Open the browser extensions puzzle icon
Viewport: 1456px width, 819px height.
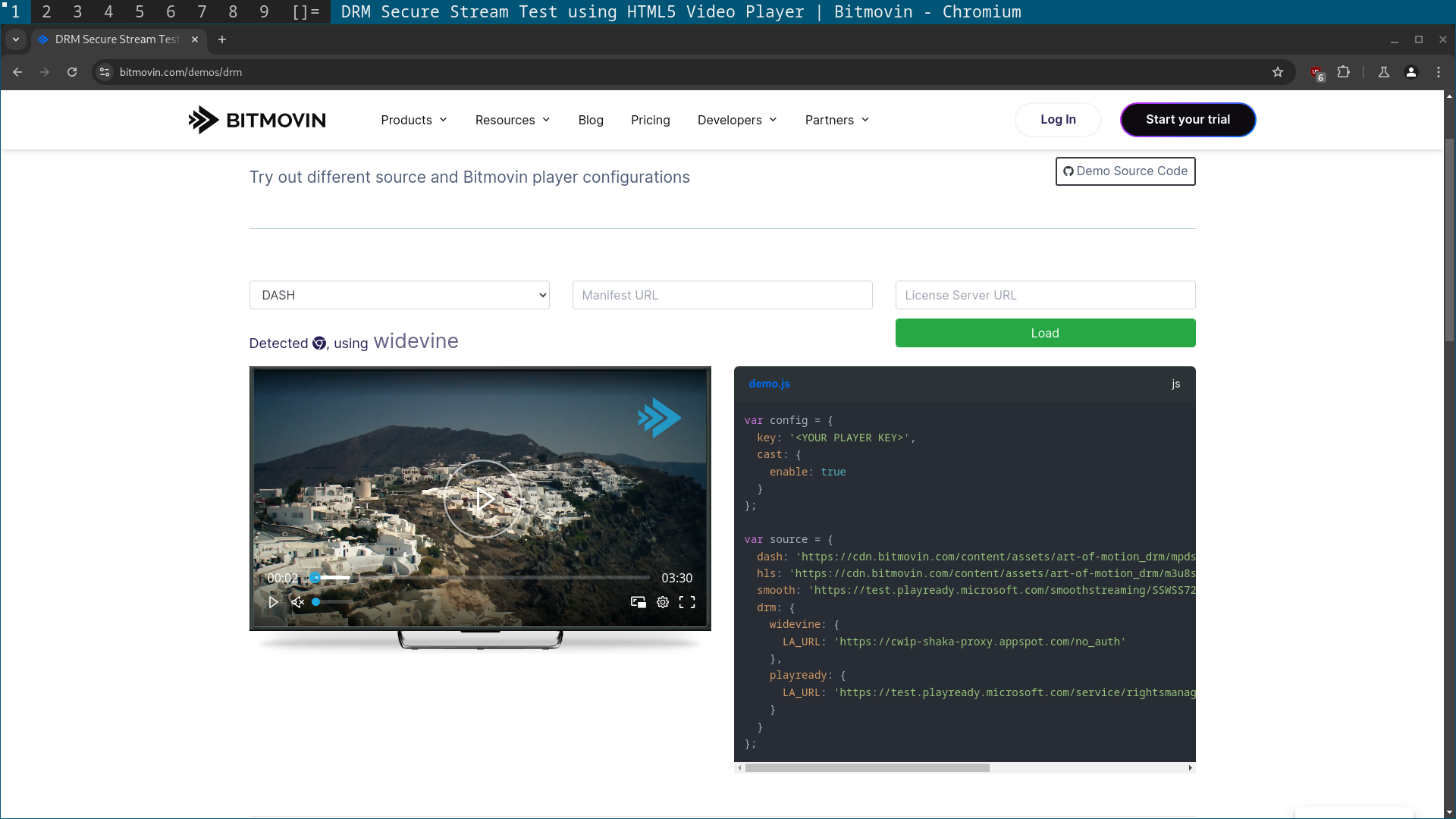tap(1344, 72)
